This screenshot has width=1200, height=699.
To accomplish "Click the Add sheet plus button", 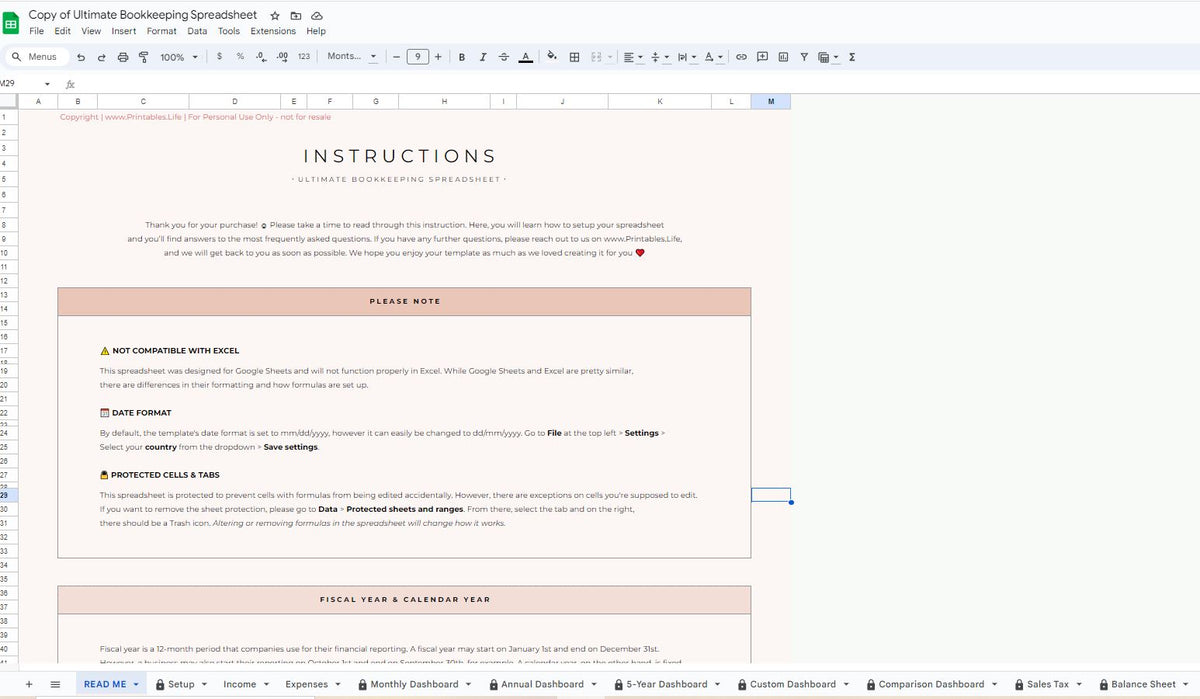I will [29, 684].
